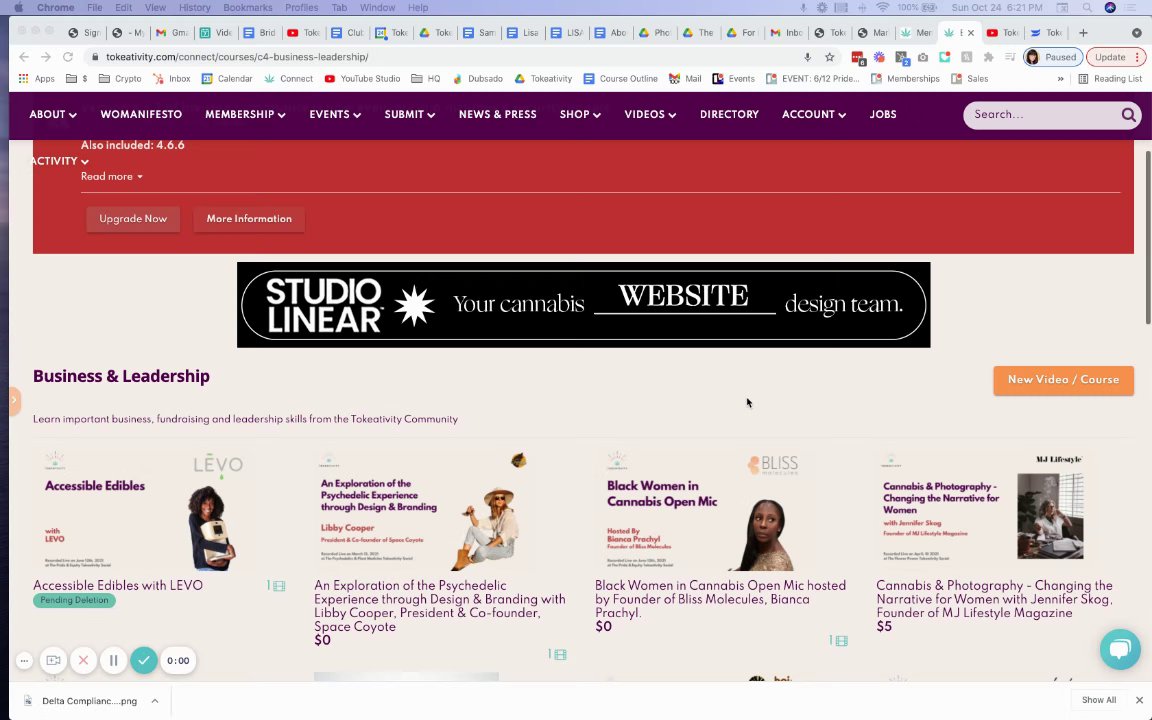Click Show All downloads button

(1098, 700)
